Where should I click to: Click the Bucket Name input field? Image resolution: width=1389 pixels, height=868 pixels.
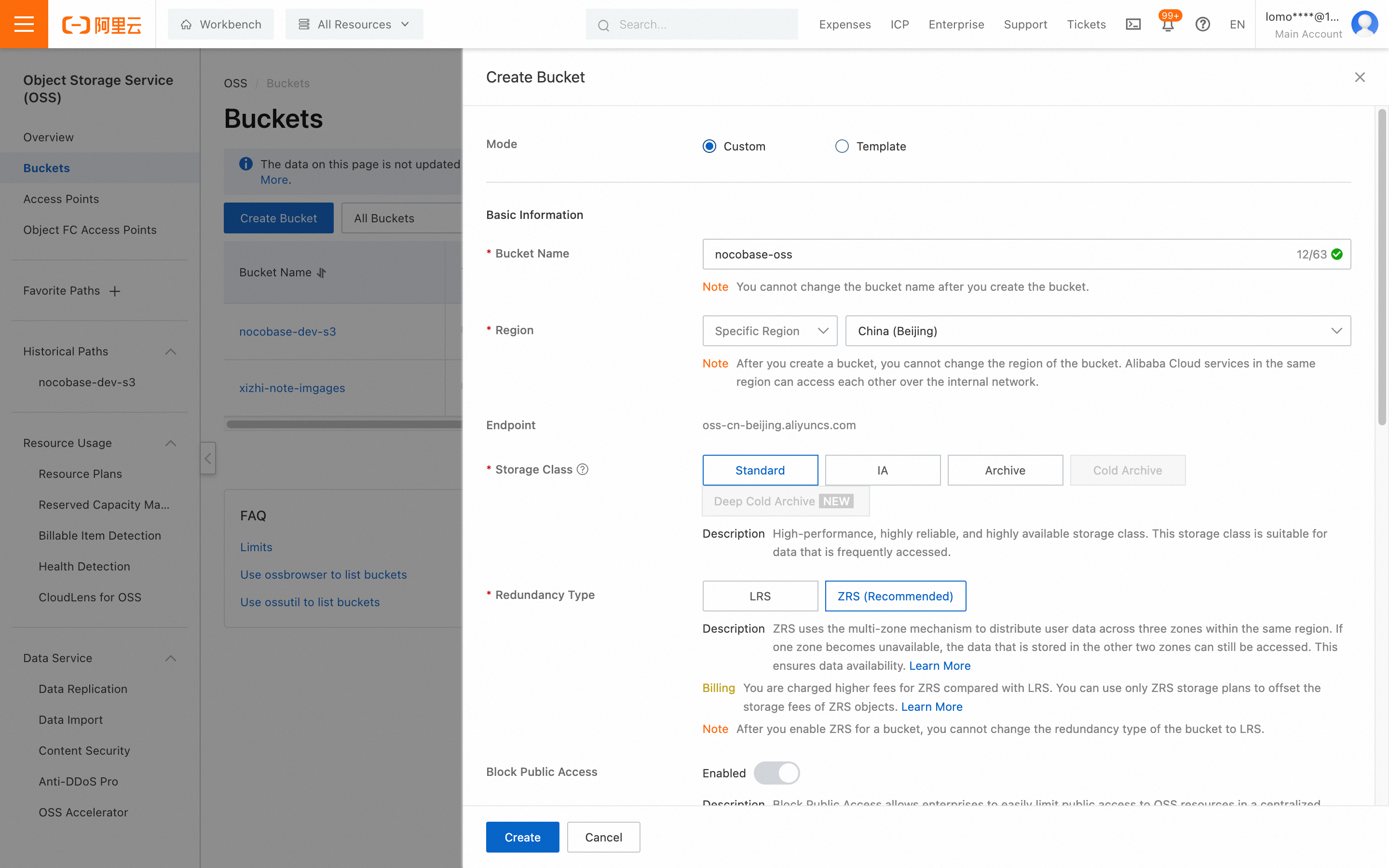click(x=999, y=254)
